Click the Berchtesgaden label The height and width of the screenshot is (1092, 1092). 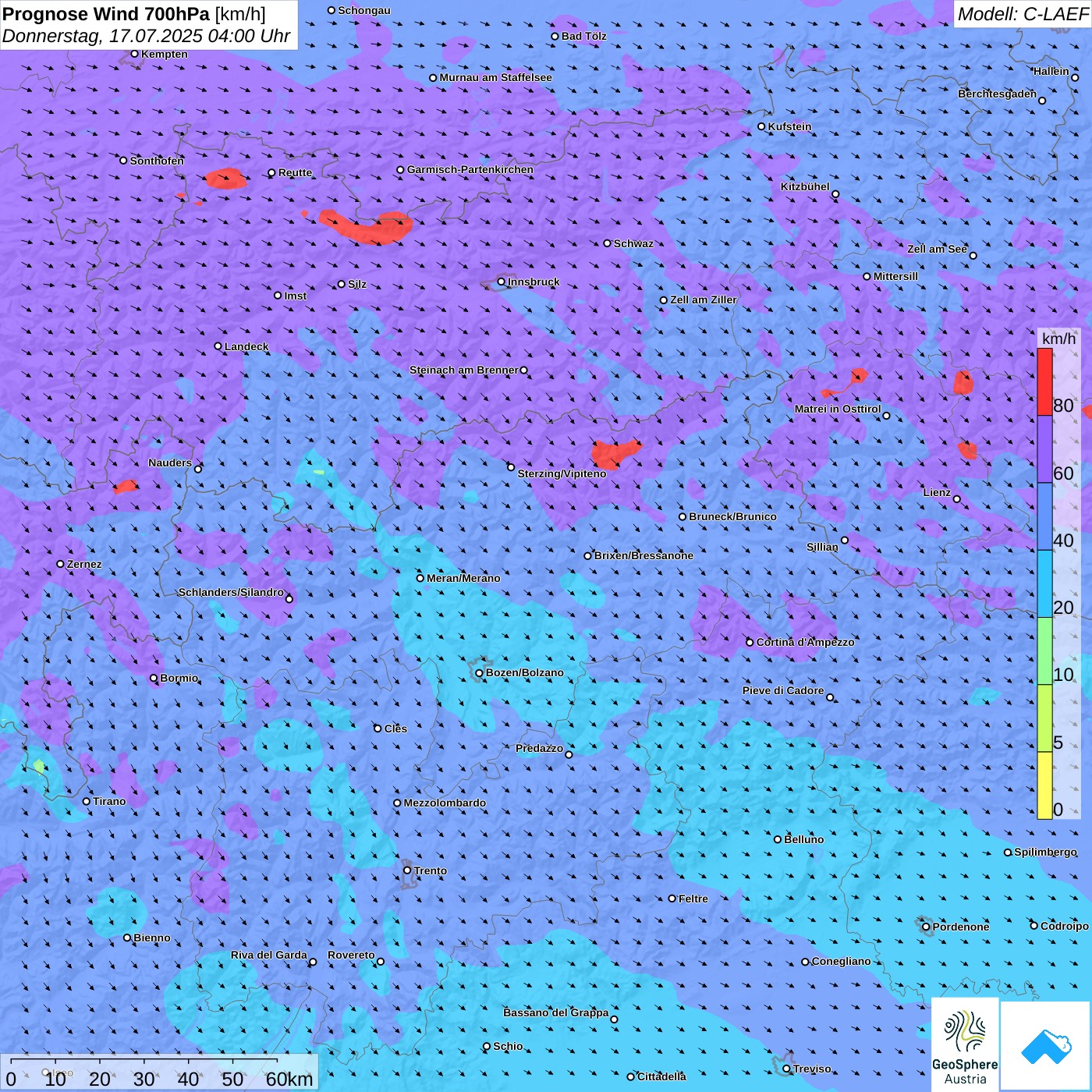[x=997, y=94]
